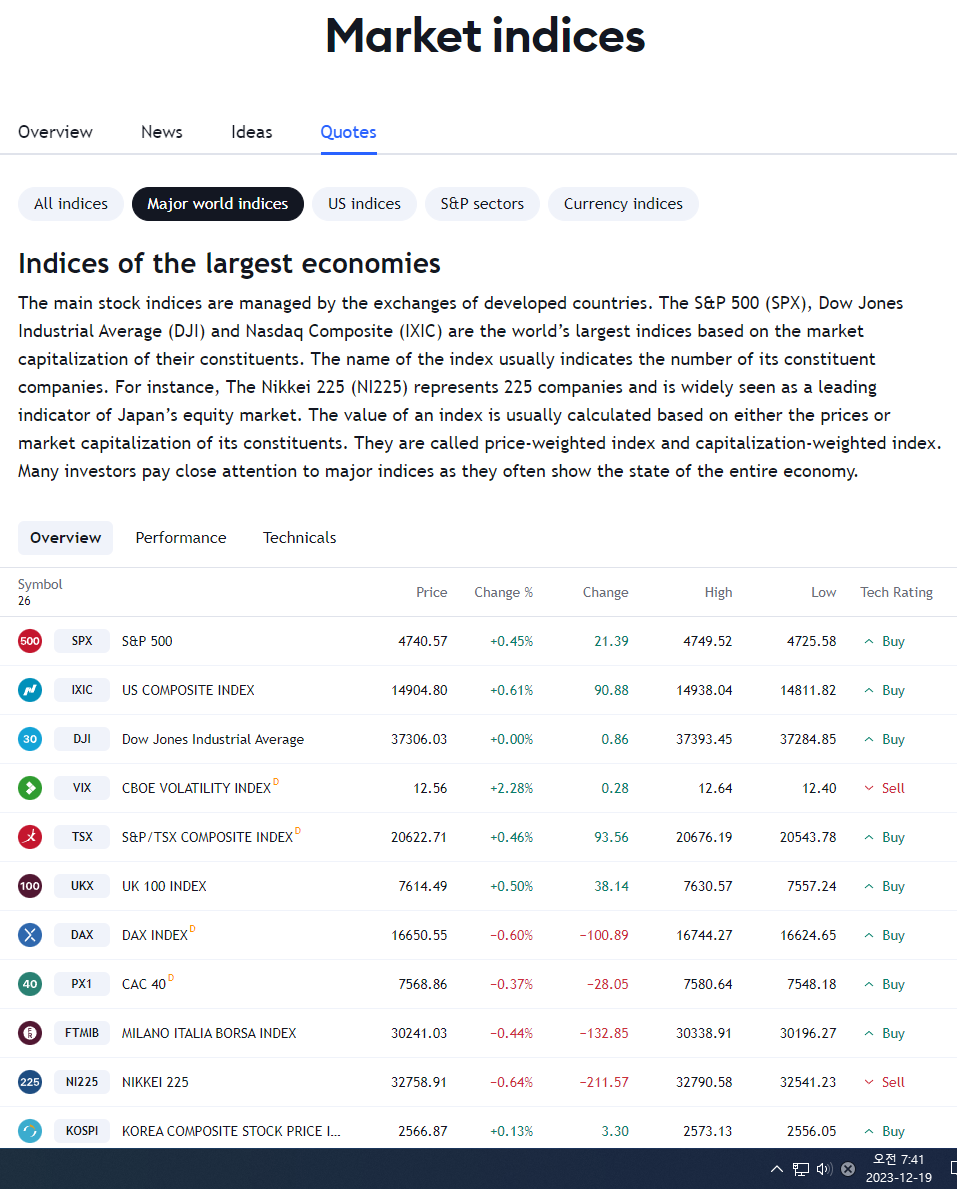Open the KOSPI ticker badge
Screen dimensions: 957x1189
pos(82,1131)
